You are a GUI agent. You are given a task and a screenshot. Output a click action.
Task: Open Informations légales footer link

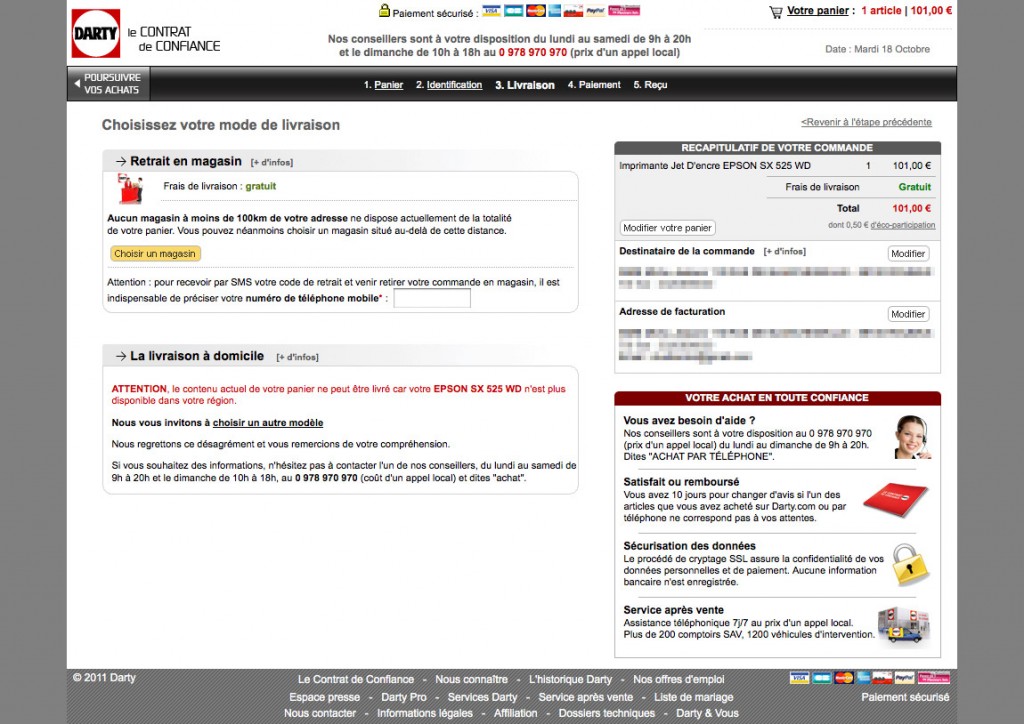[x=424, y=714]
